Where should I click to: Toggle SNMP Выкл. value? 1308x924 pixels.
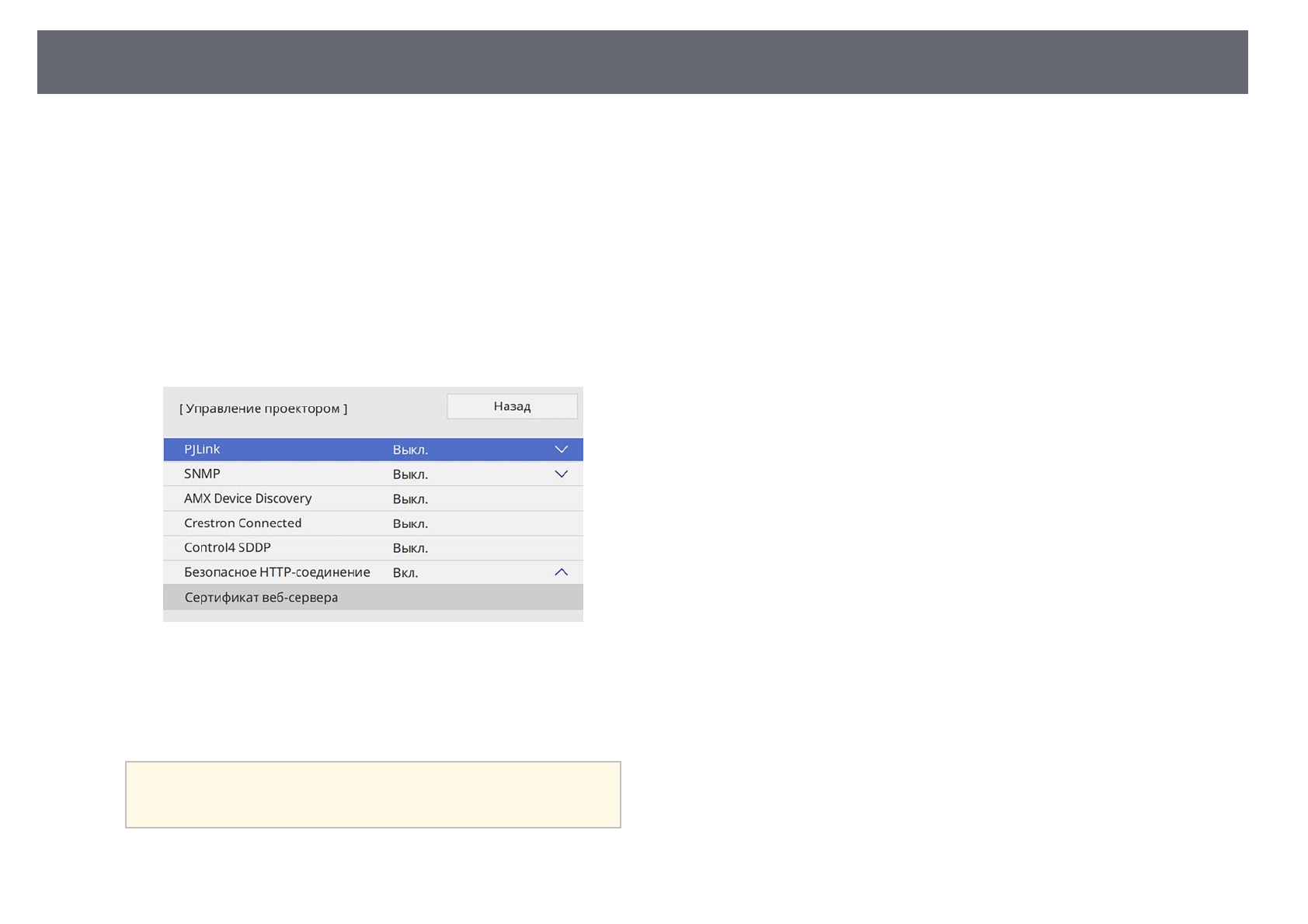click(x=410, y=474)
